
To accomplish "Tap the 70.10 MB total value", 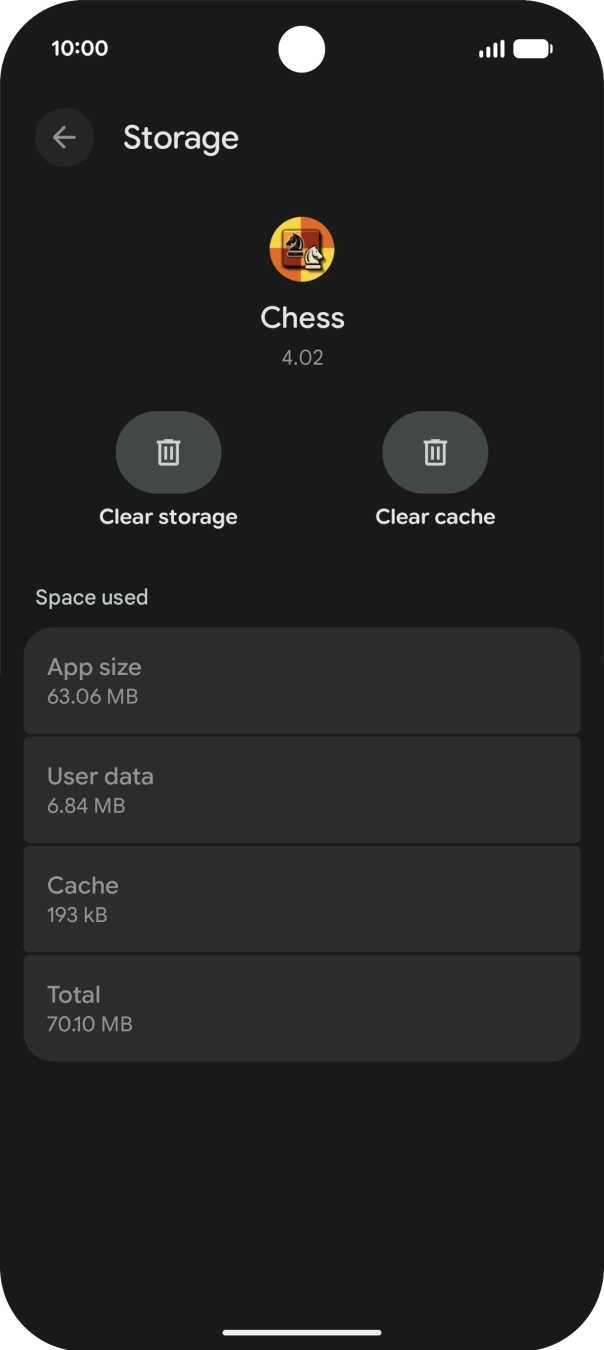I will pyautogui.click(x=89, y=1023).
